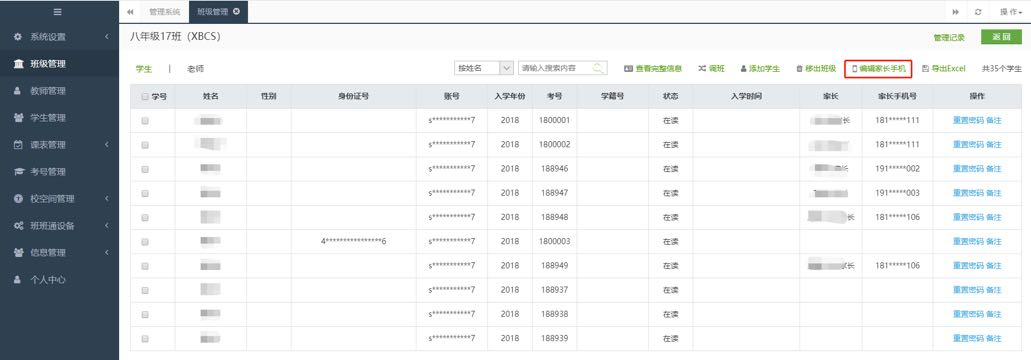Click 调班 shuffle icon button

click(711, 68)
